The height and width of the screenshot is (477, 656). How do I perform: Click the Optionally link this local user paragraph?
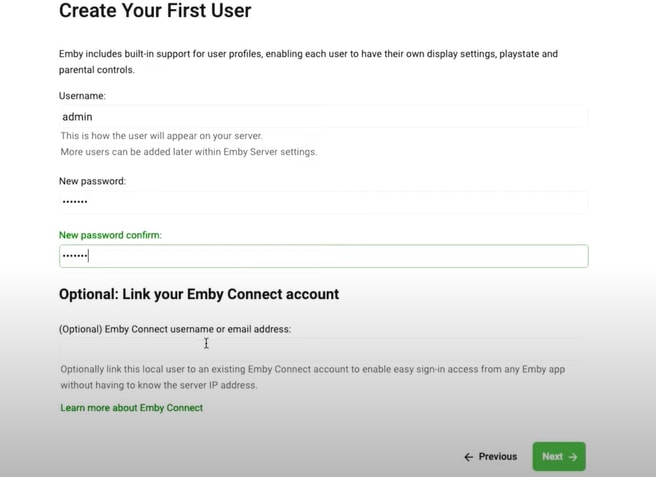point(312,376)
